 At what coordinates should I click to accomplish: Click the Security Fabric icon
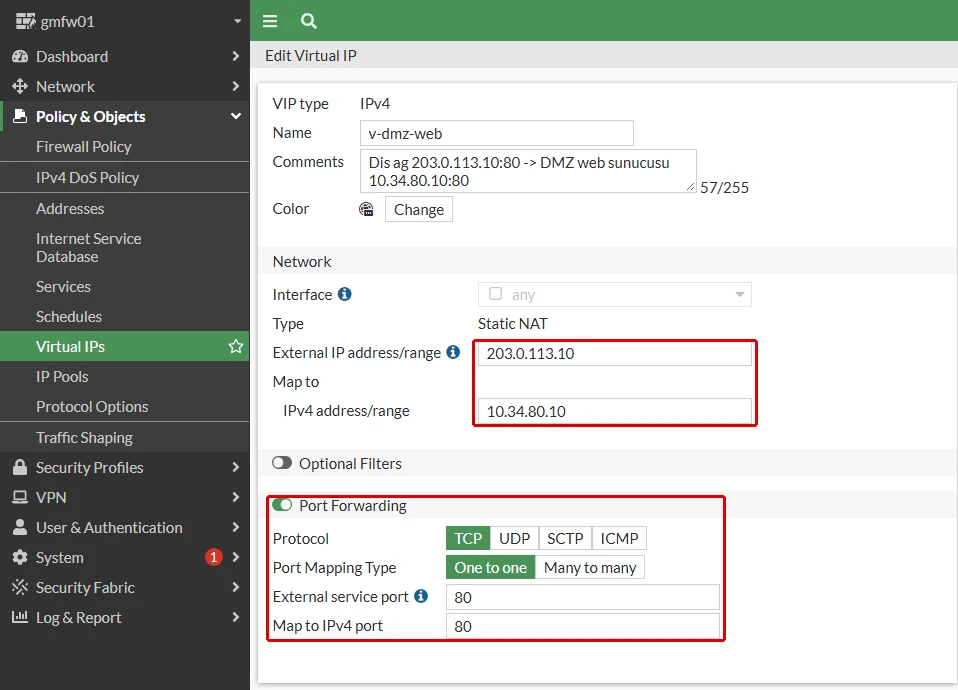click(x=20, y=587)
